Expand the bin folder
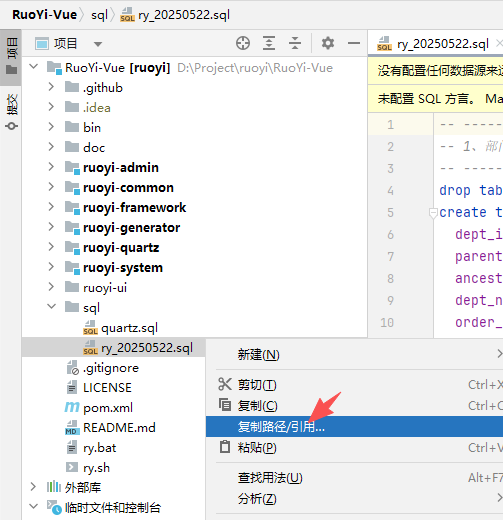The image size is (503, 520). click(51, 127)
